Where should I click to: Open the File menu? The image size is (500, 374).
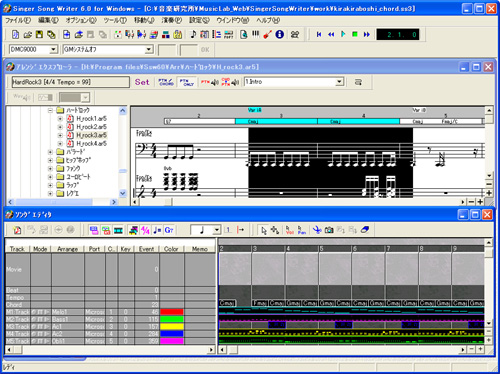[18, 20]
